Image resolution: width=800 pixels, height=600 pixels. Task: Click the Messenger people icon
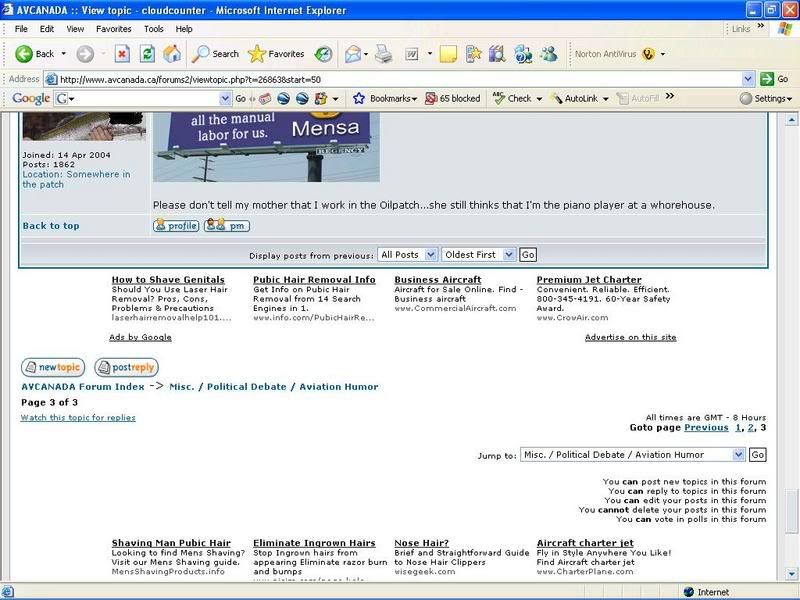tap(548, 54)
